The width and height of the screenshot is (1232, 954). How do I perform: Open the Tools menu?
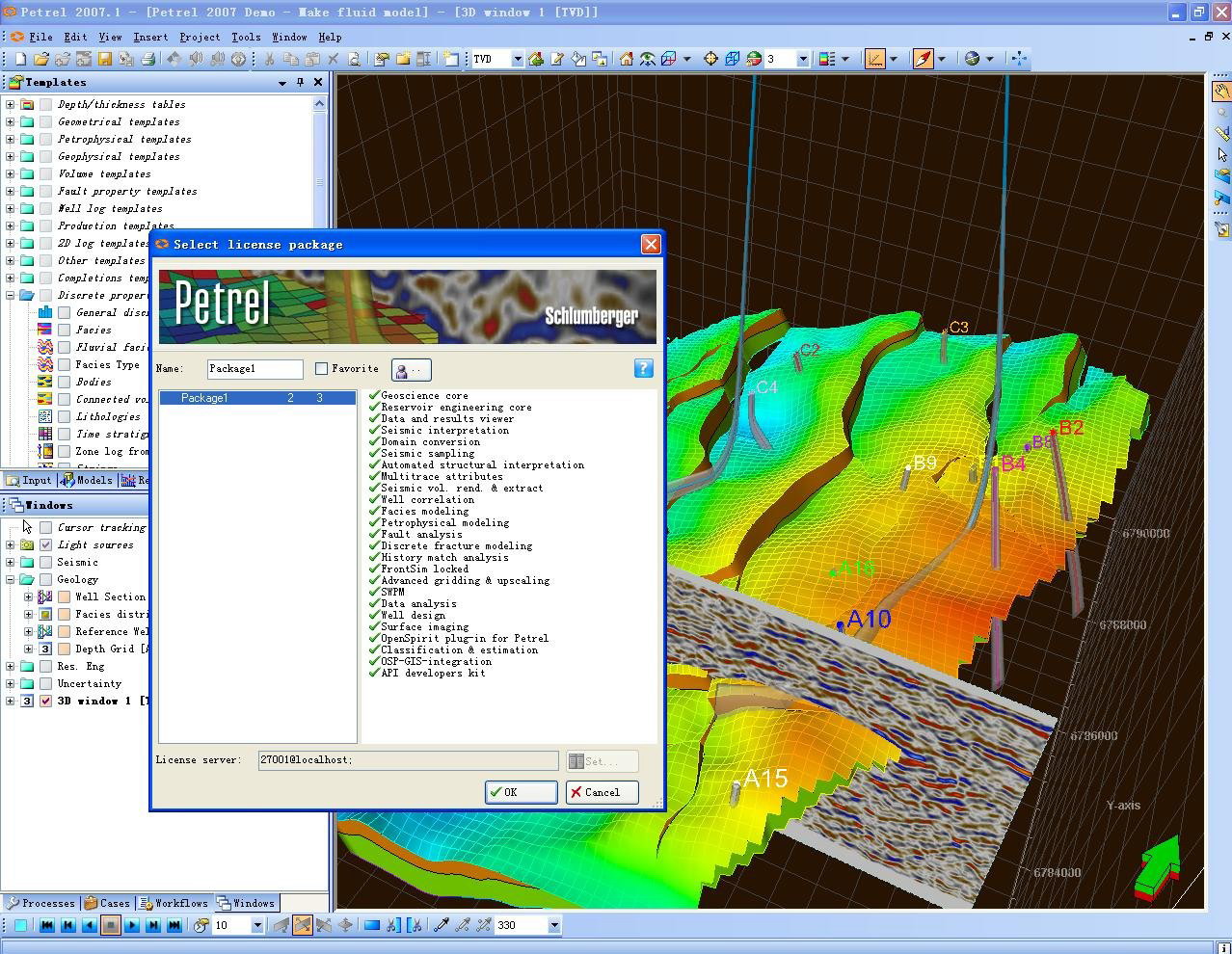246,37
